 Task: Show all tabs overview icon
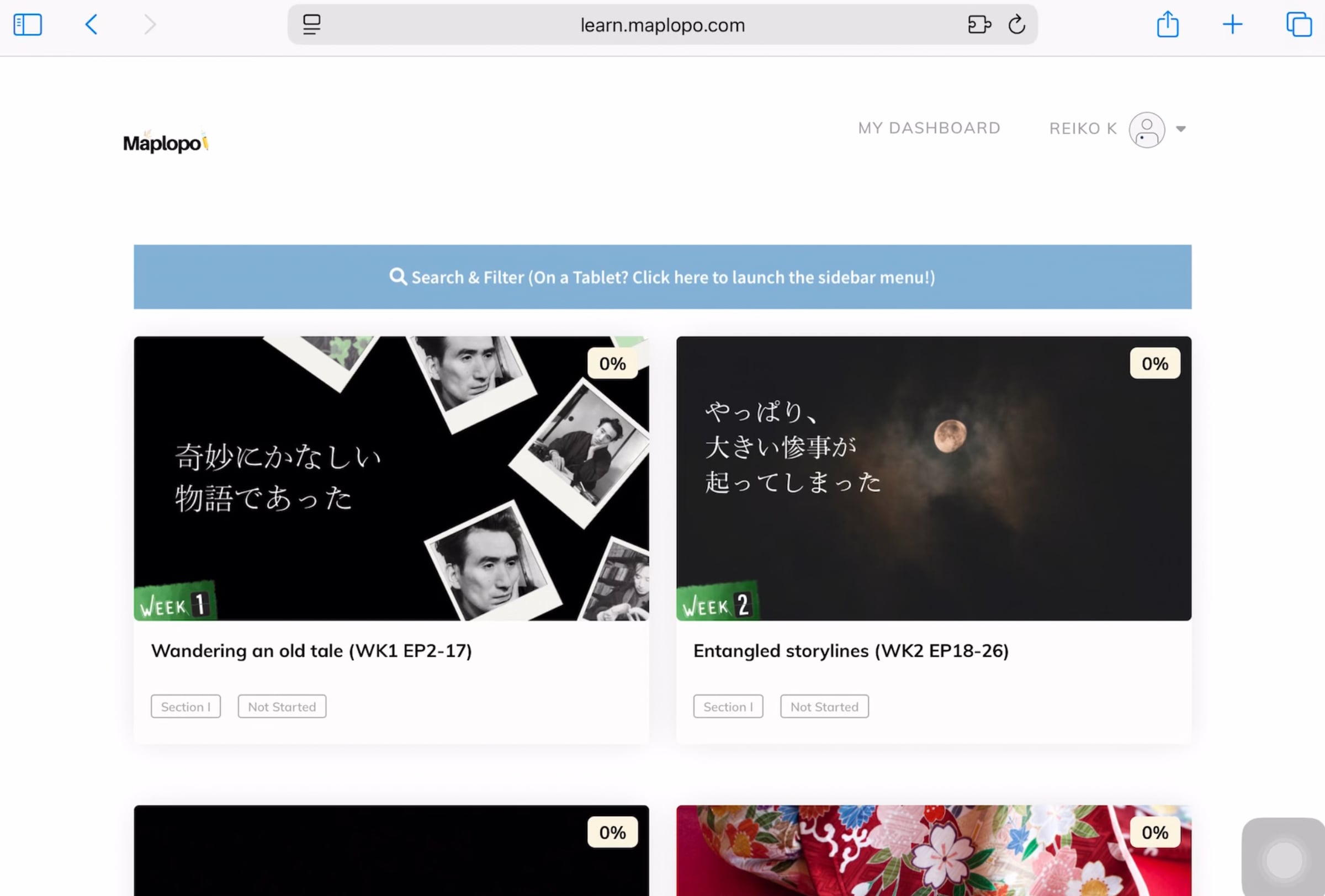(1298, 24)
